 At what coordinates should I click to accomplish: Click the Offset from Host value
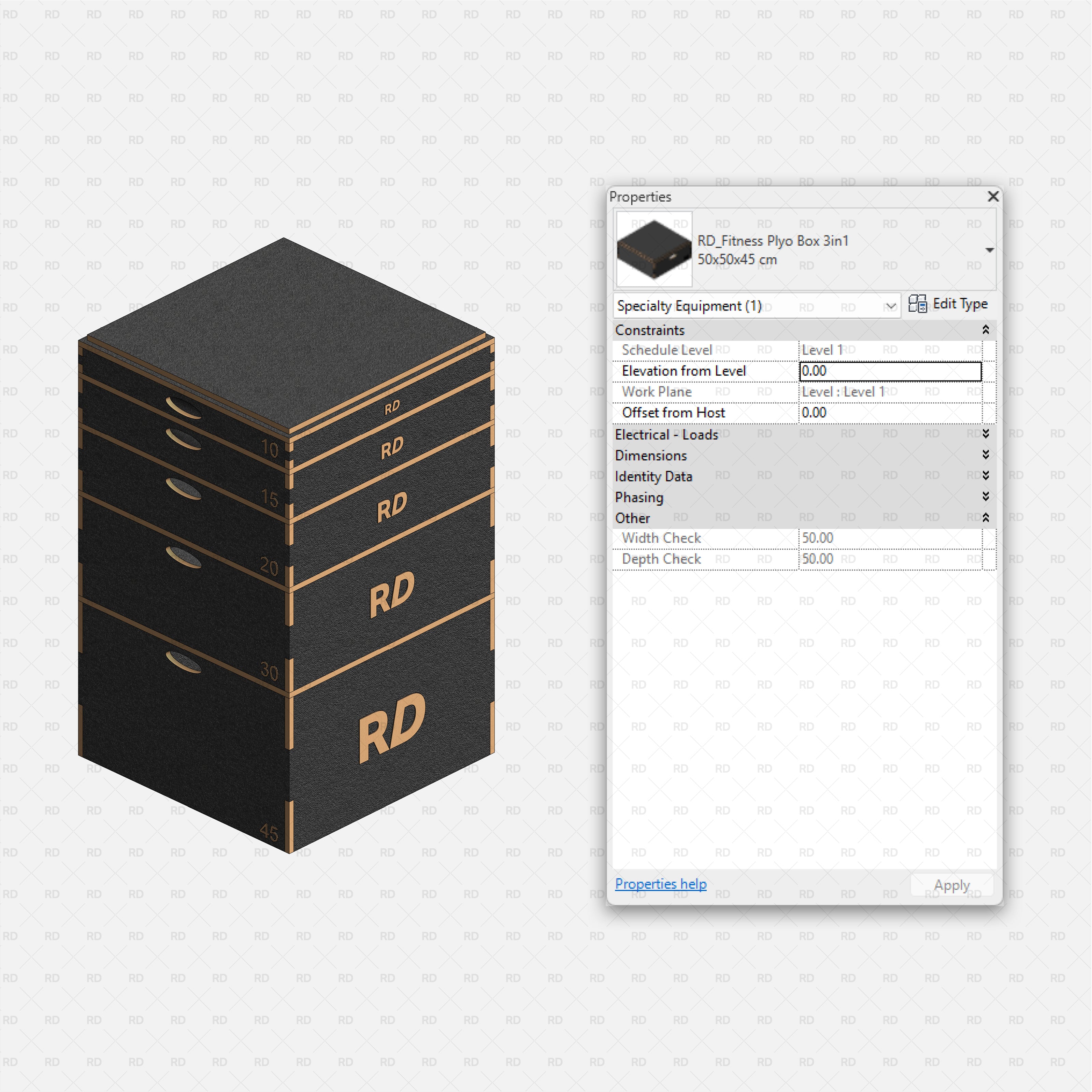tap(890, 413)
